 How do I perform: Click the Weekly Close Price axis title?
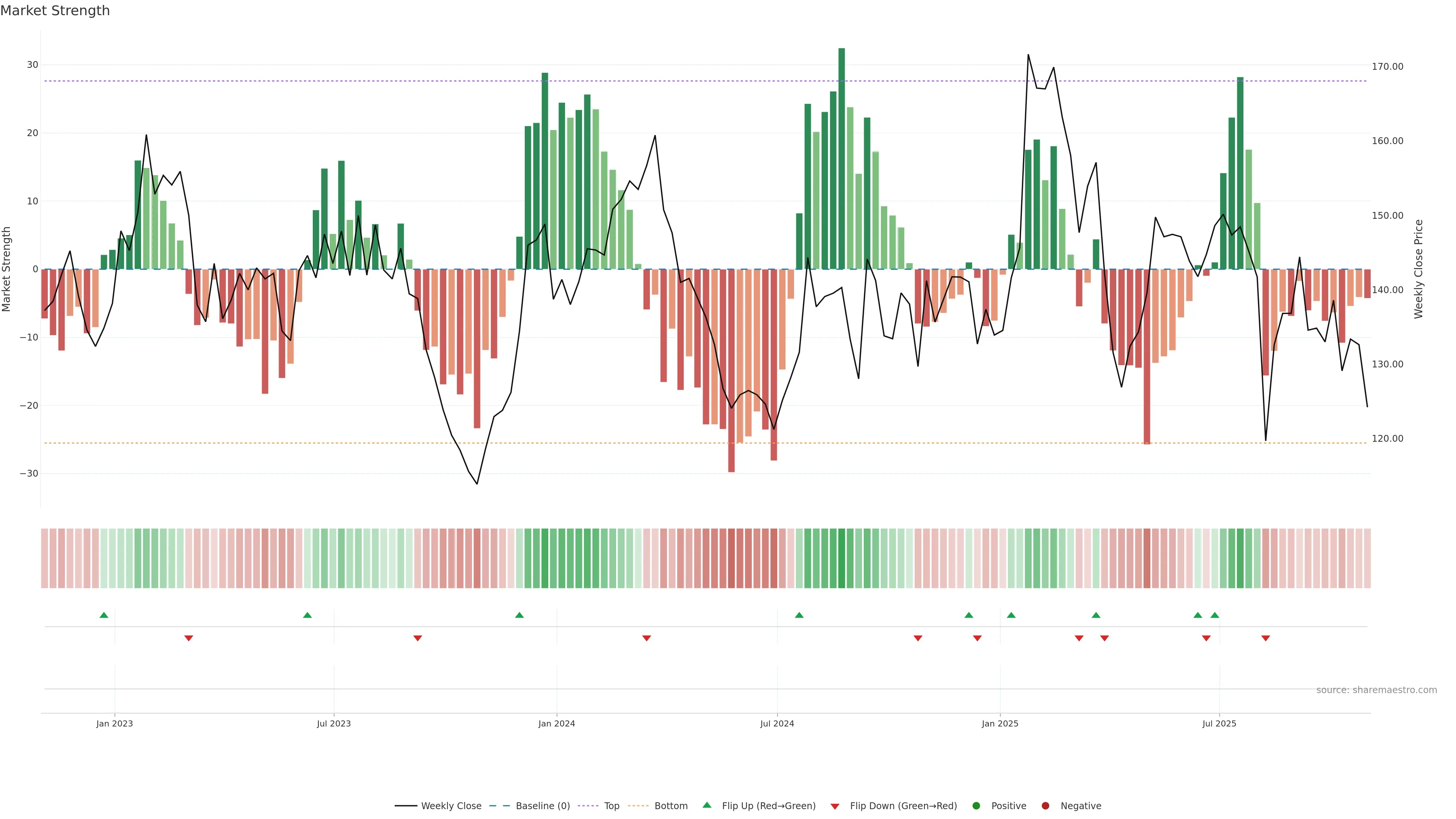click(x=1419, y=269)
